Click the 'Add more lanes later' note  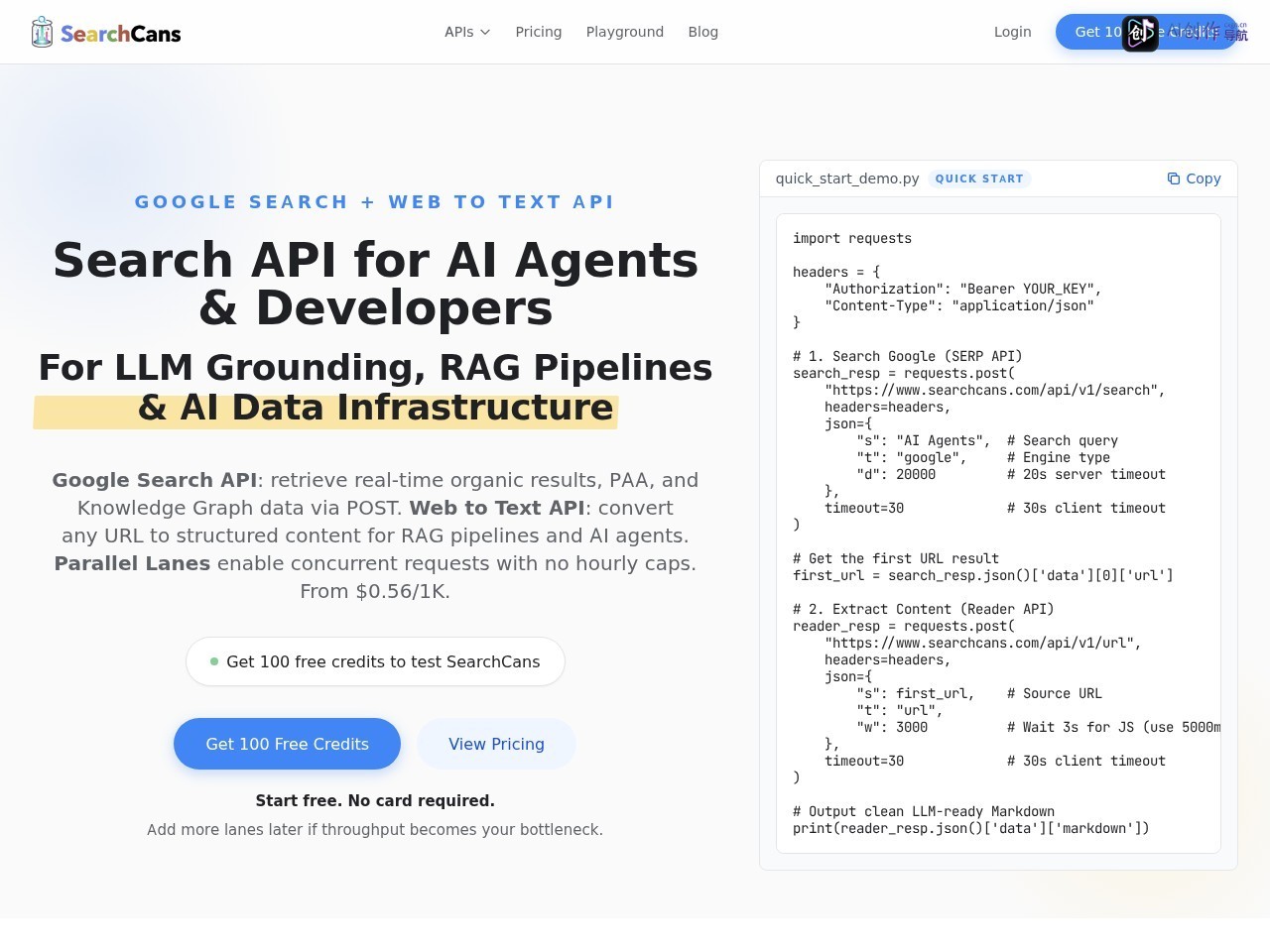tap(375, 829)
